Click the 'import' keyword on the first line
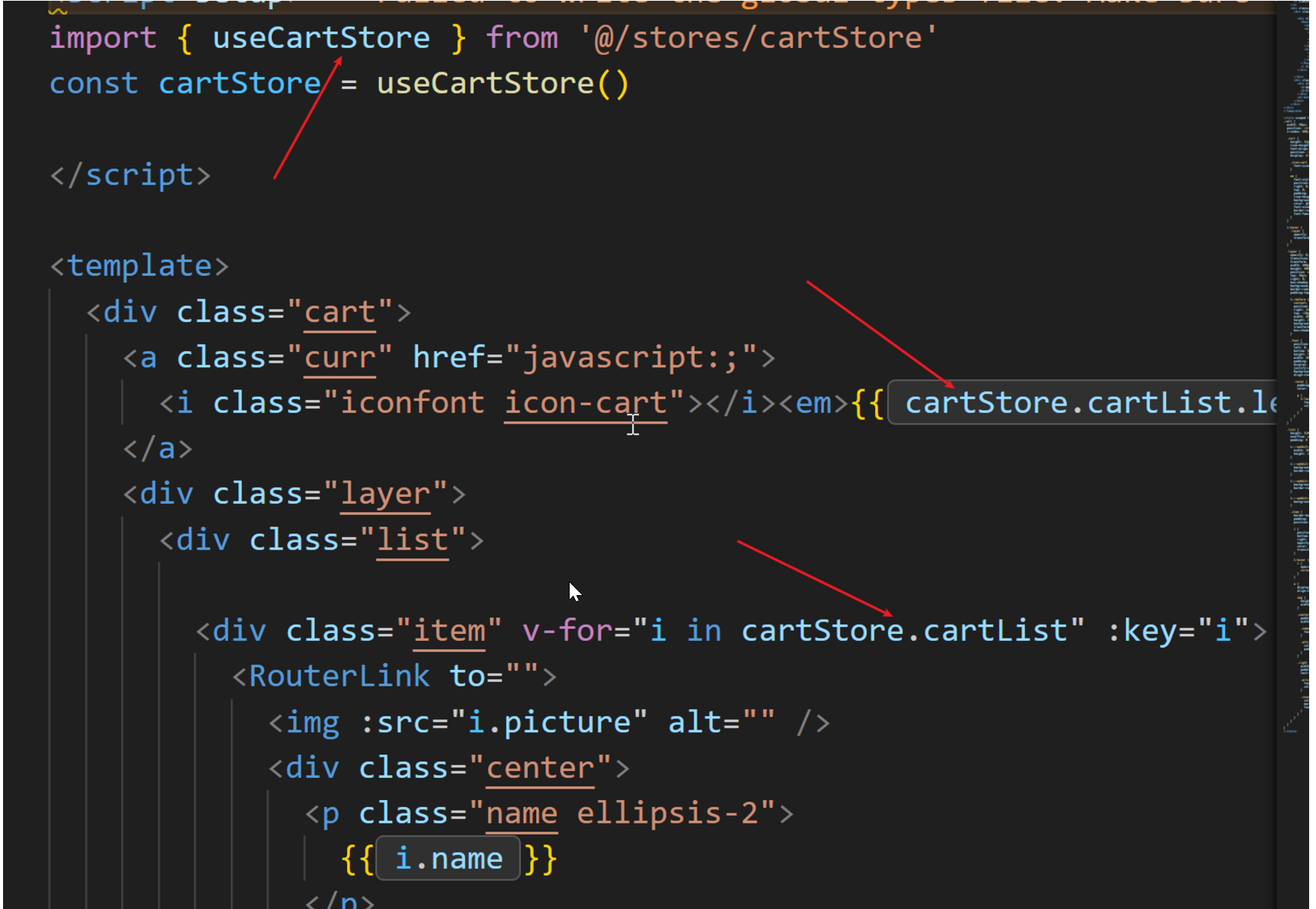 103,38
